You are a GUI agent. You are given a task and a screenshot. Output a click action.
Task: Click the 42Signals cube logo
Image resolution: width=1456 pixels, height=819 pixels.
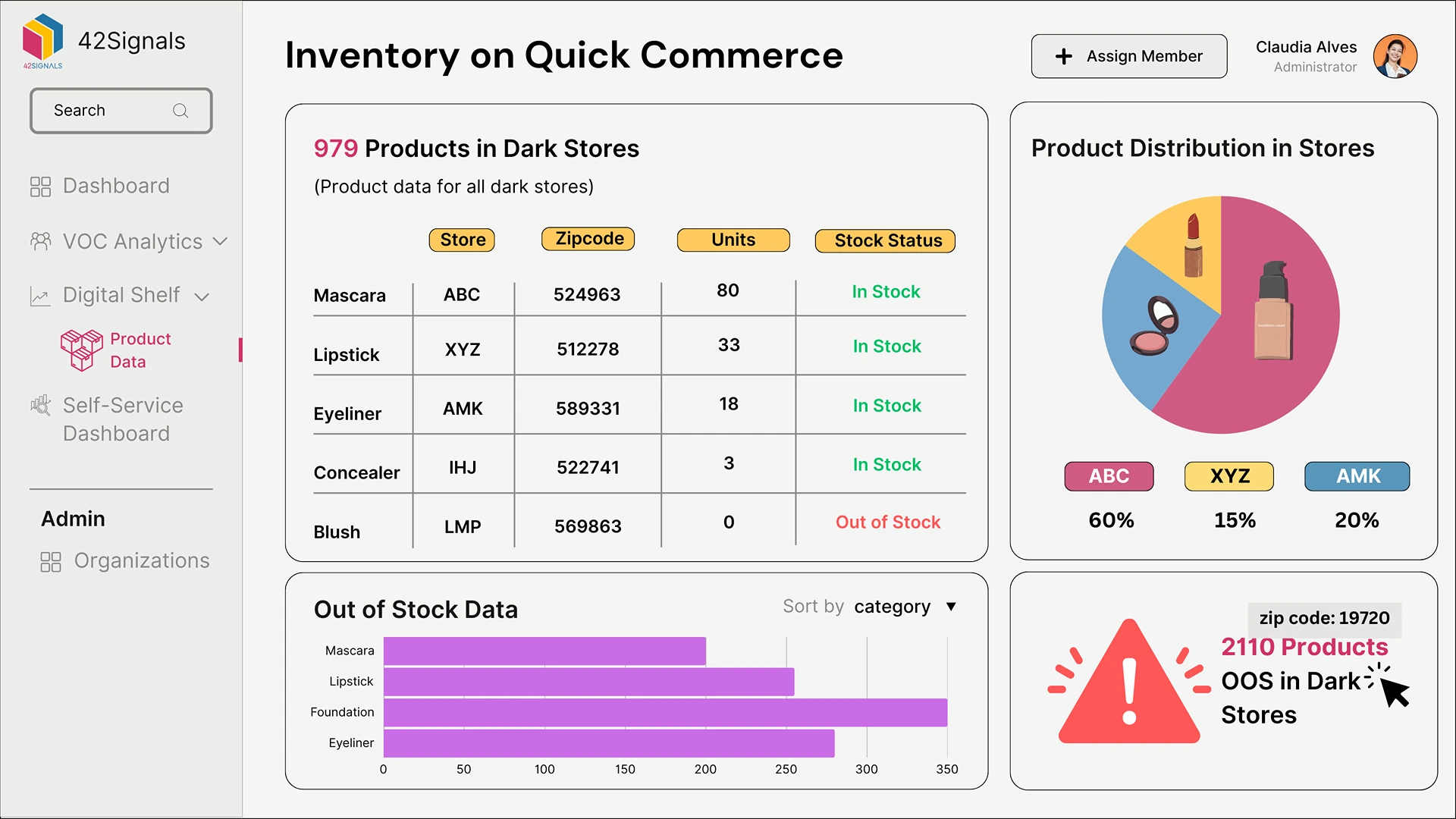(42, 38)
